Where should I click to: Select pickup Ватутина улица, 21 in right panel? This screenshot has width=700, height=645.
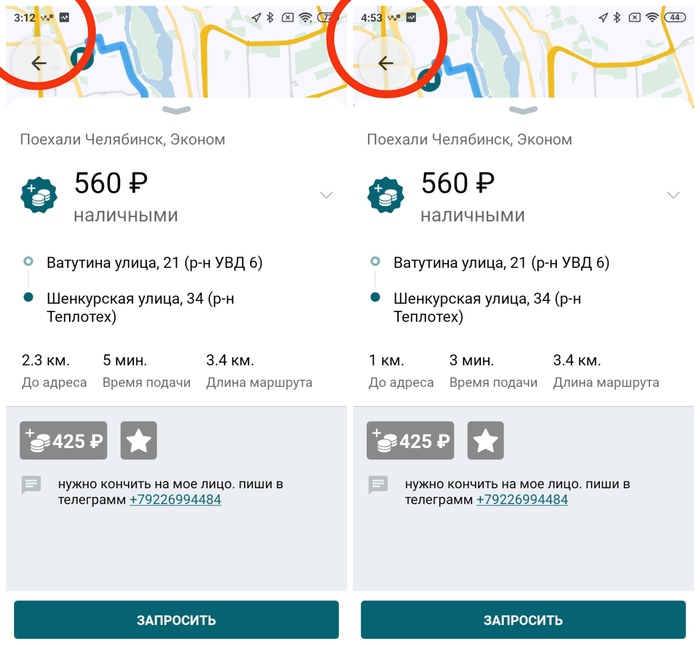pyautogui.click(x=501, y=262)
